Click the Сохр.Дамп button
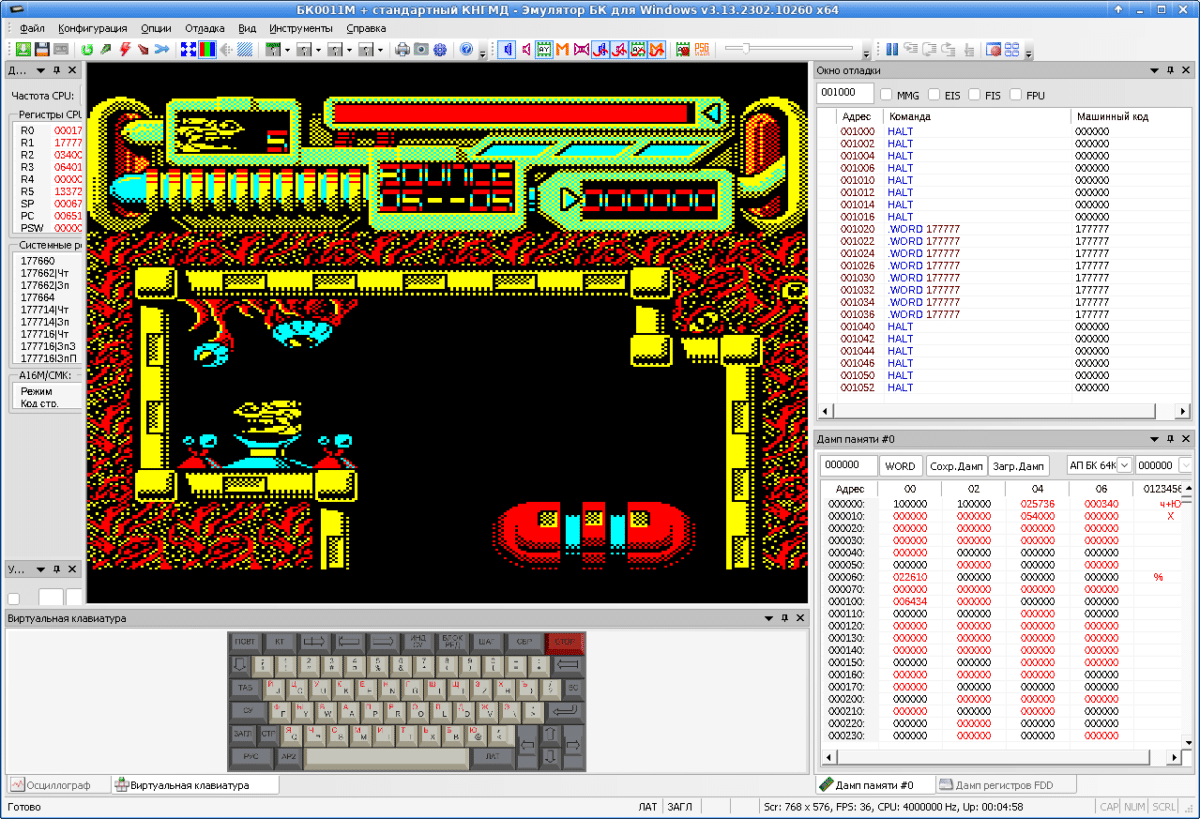This screenshot has width=1200, height=819. click(955, 466)
